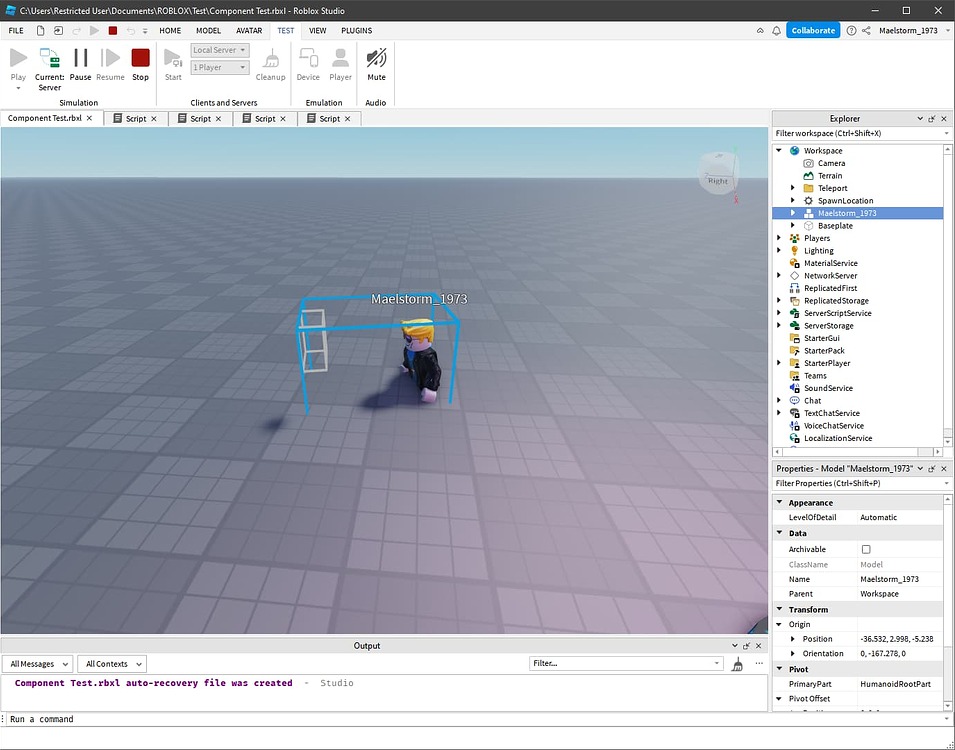The width and height of the screenshot is (955, 750).
Task: Click the Collaborate button
Action: point(813,30)
